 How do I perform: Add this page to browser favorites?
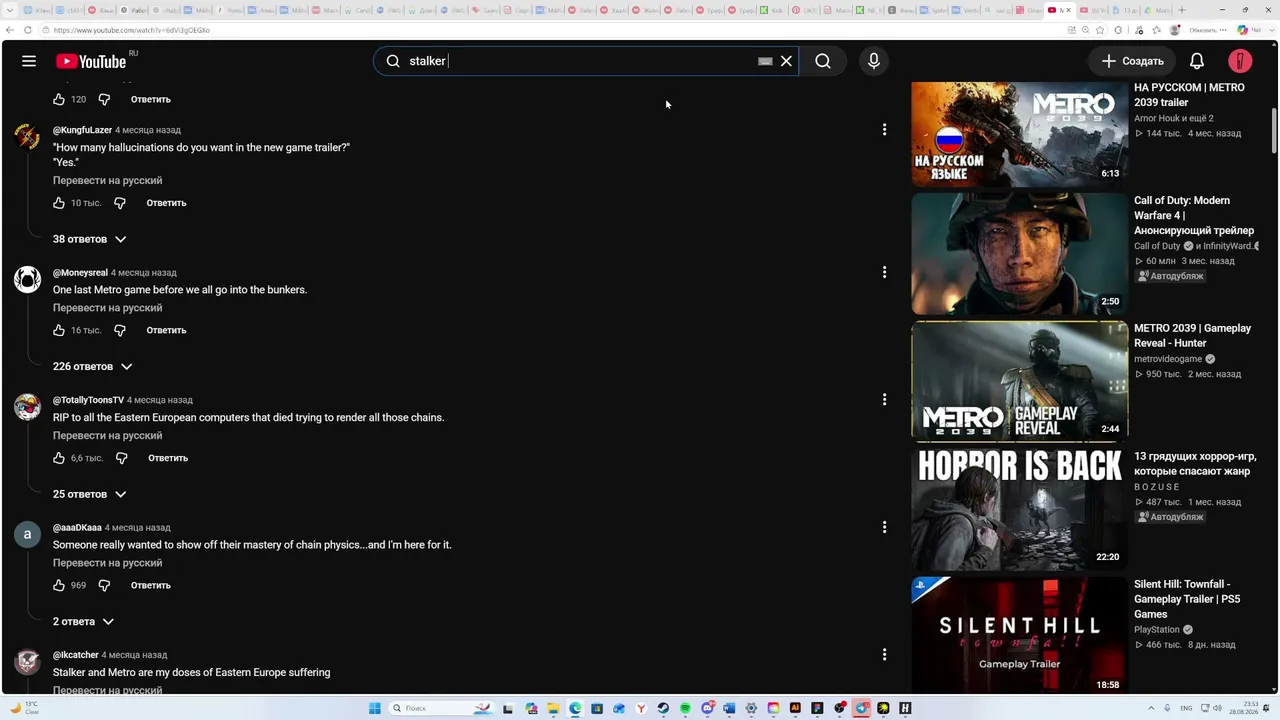[1099, 30]
